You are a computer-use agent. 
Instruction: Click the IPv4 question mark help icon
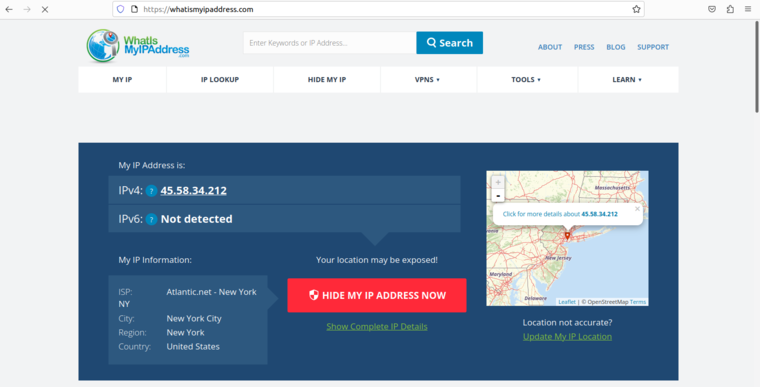[151, 191]
